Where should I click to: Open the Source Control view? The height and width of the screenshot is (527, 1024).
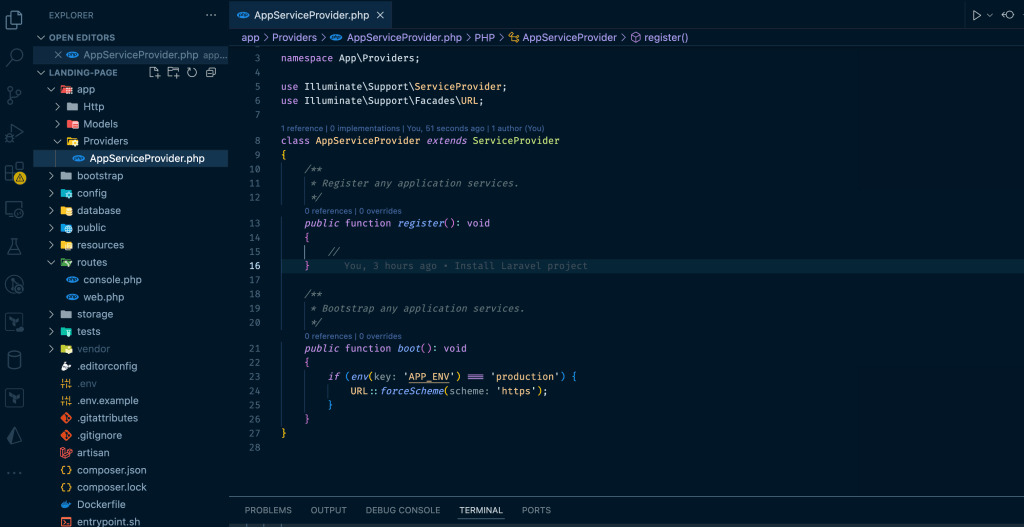14,95
